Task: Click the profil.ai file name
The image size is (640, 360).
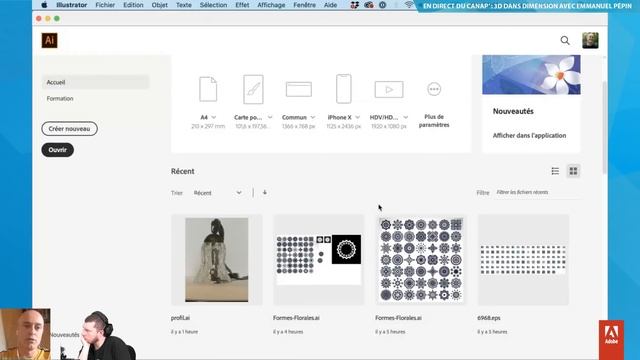Action: (x=180, y=318)
